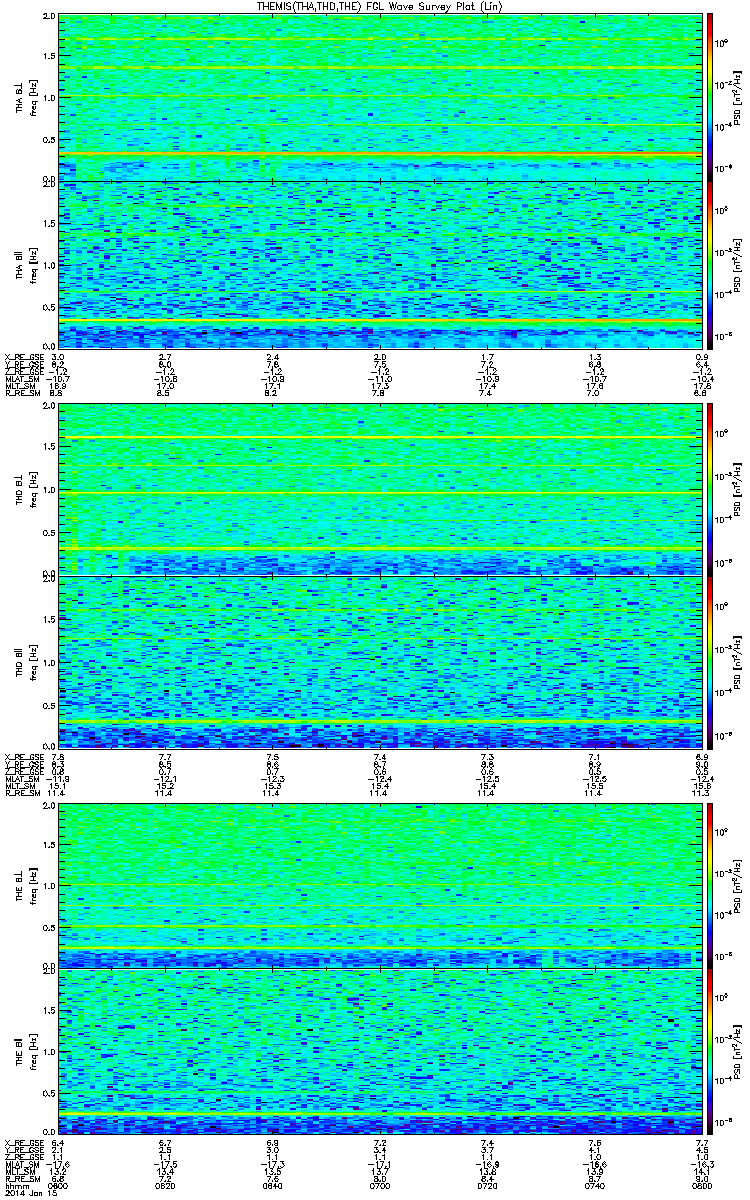This screenshot has height=1200, width=750.
Task: Click the 0700 time tick label
Action: tap(380, 1185)
